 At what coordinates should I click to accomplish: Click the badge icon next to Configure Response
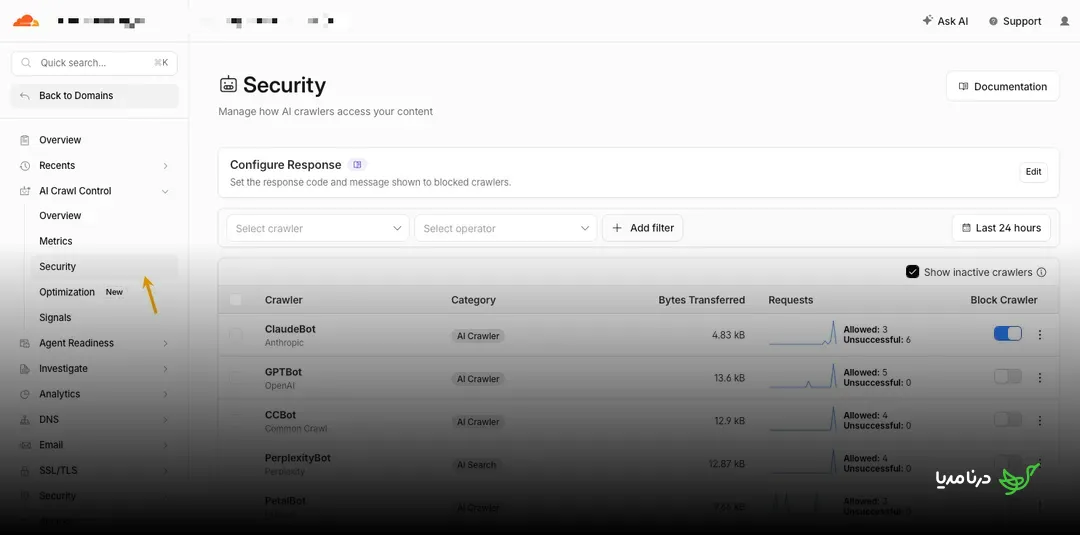coord(357,165)
